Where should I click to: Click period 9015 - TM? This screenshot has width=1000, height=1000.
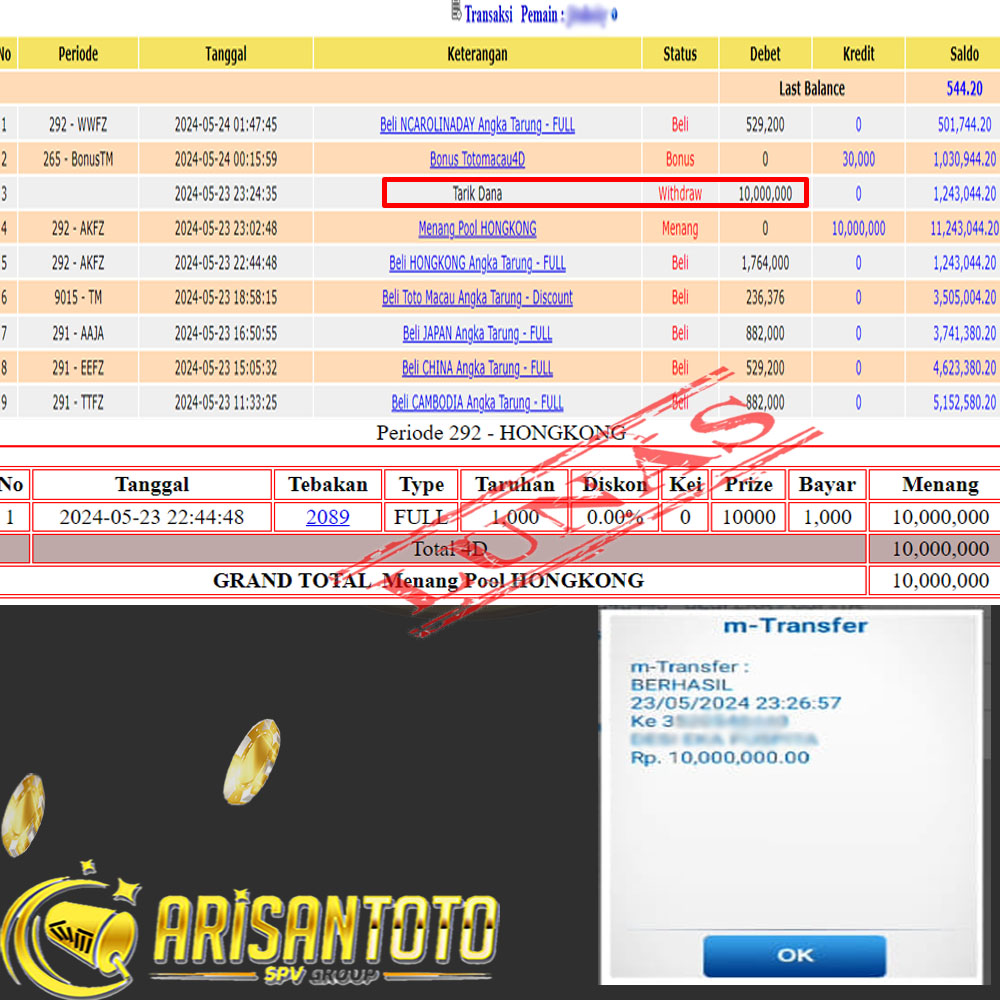78,297
